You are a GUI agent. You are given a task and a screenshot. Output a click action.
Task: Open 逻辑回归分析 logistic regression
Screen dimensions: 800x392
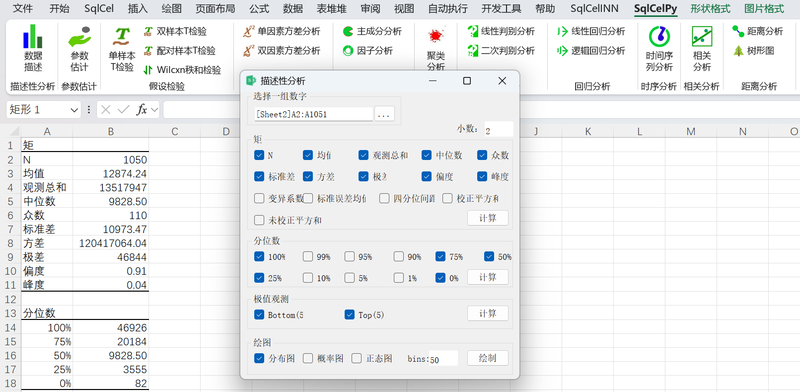point(591,51)
